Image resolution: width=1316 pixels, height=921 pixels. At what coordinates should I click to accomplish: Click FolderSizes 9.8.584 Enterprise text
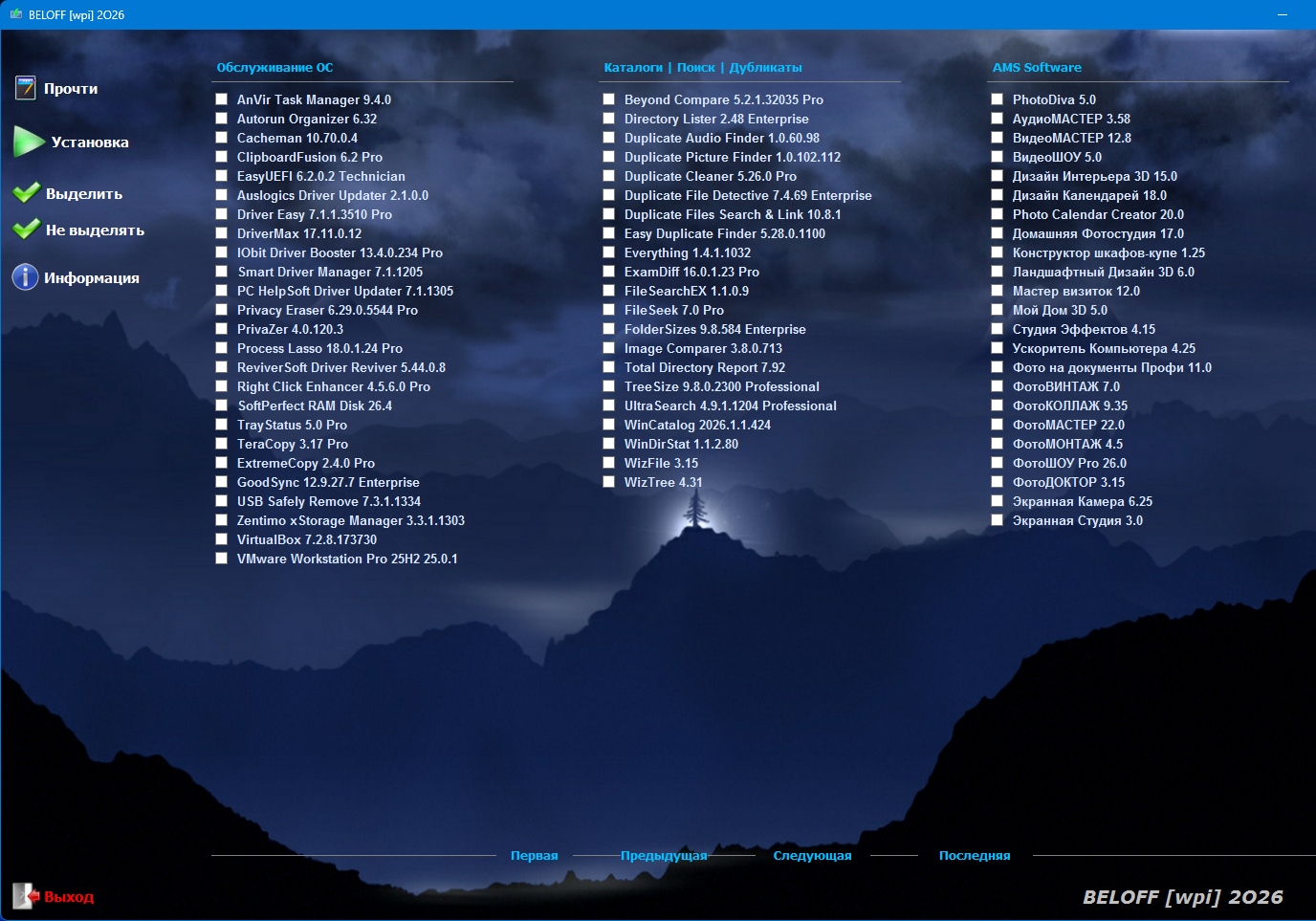715,329
